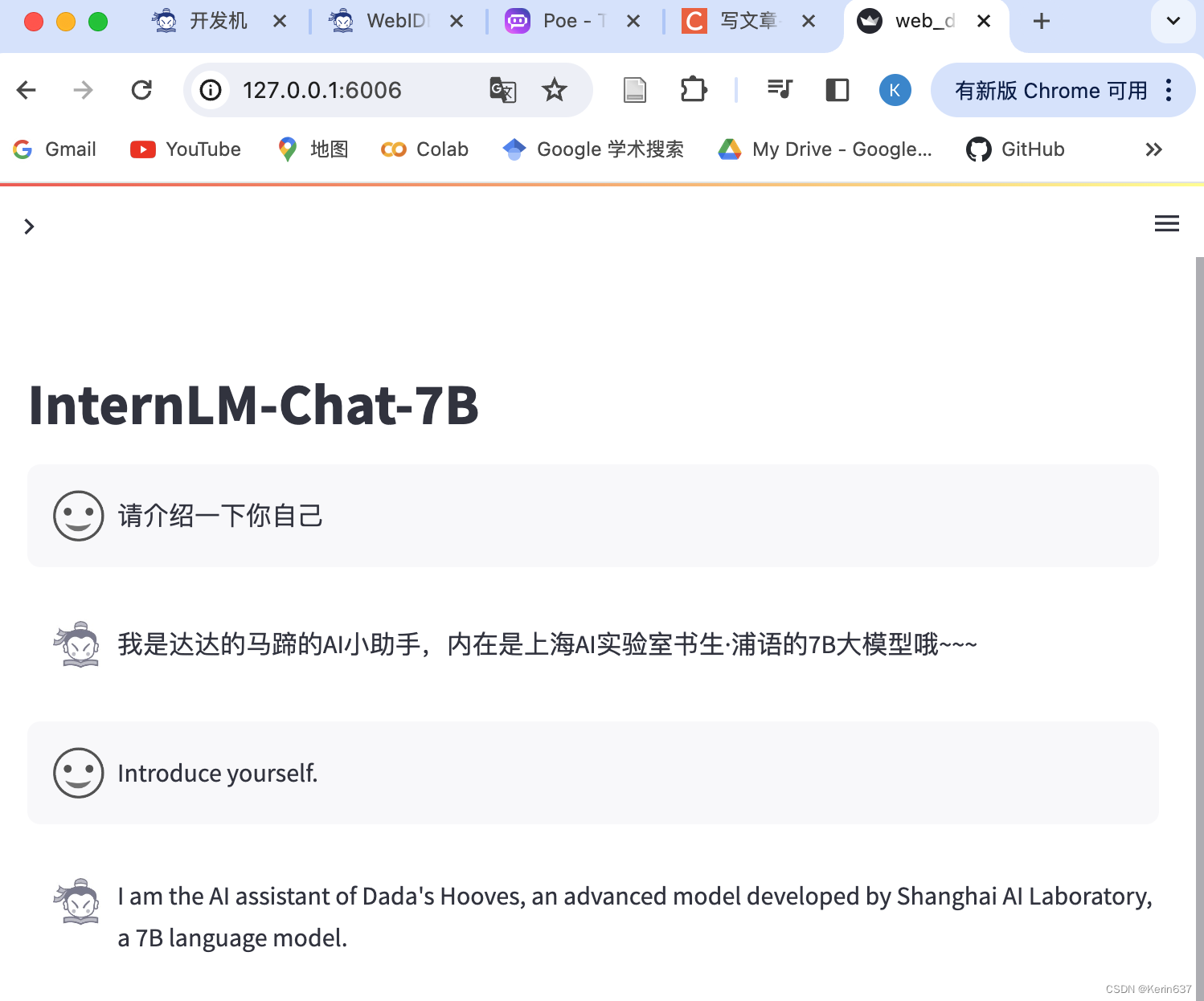Viewport: 1204px width, 1001px height.
Task: Click the forward navigation arrow
Action: (x=83, y=90)
